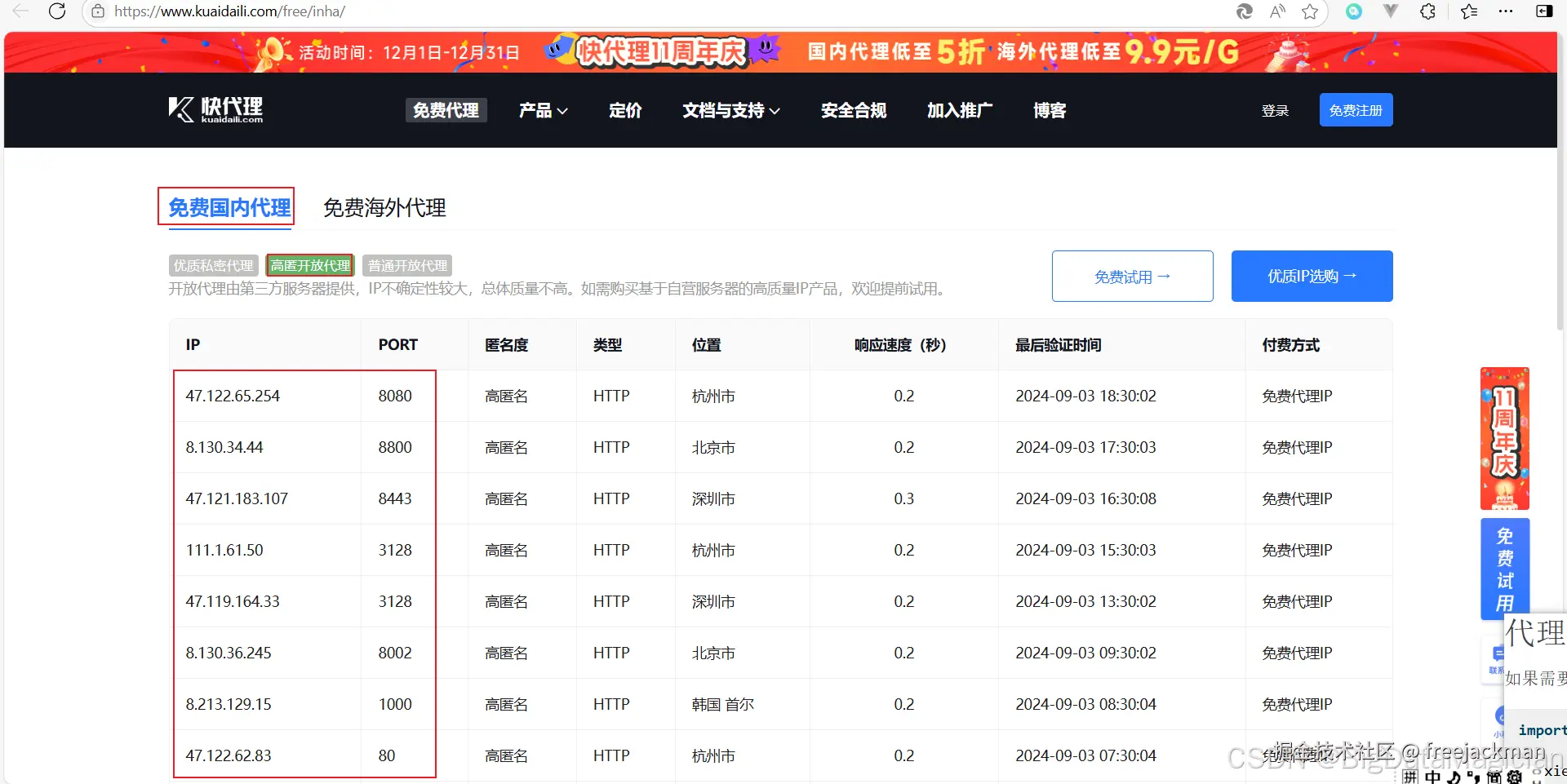Expand the 文档与支持 dropdown menu
The width and height of the screenshot is (1567, 784).
coord(729,110)
